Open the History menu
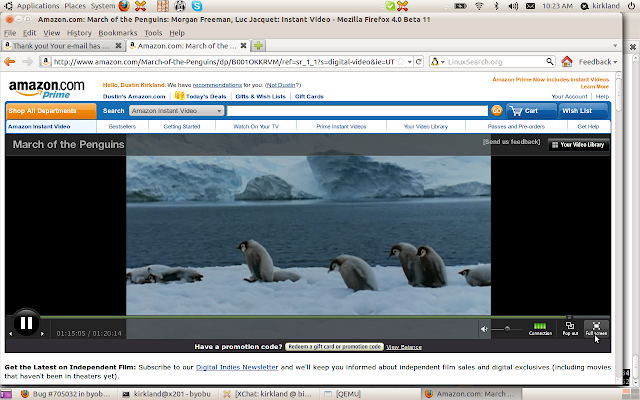 (x=79, y=33)
